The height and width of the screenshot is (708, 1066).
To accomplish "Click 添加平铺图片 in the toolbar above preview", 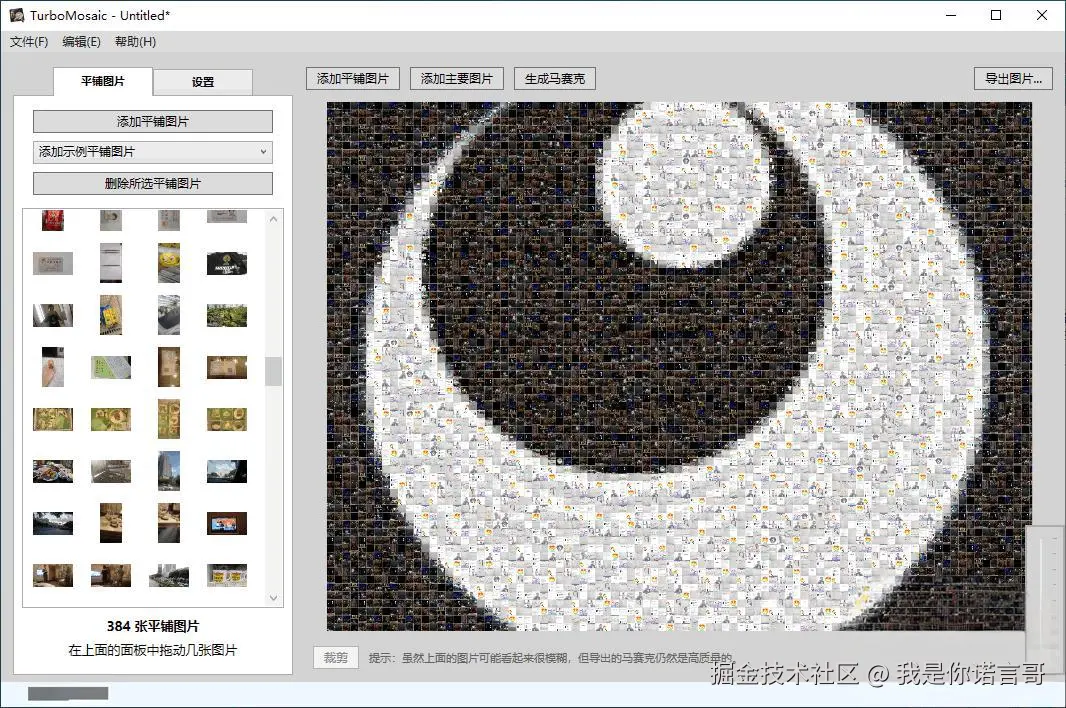I will coord(353,79).
